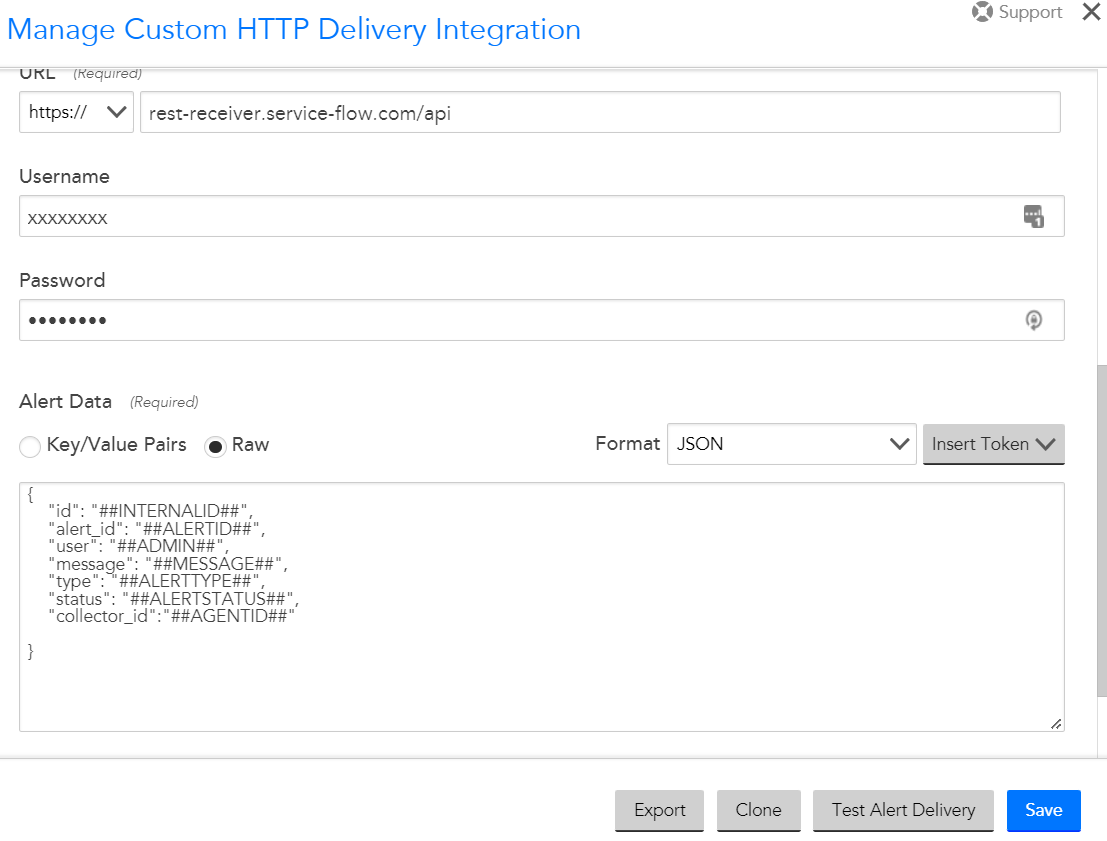Click the "##AGENTID##" token text
Screen dimensions: 1107x841
click(x=229, y=616)
